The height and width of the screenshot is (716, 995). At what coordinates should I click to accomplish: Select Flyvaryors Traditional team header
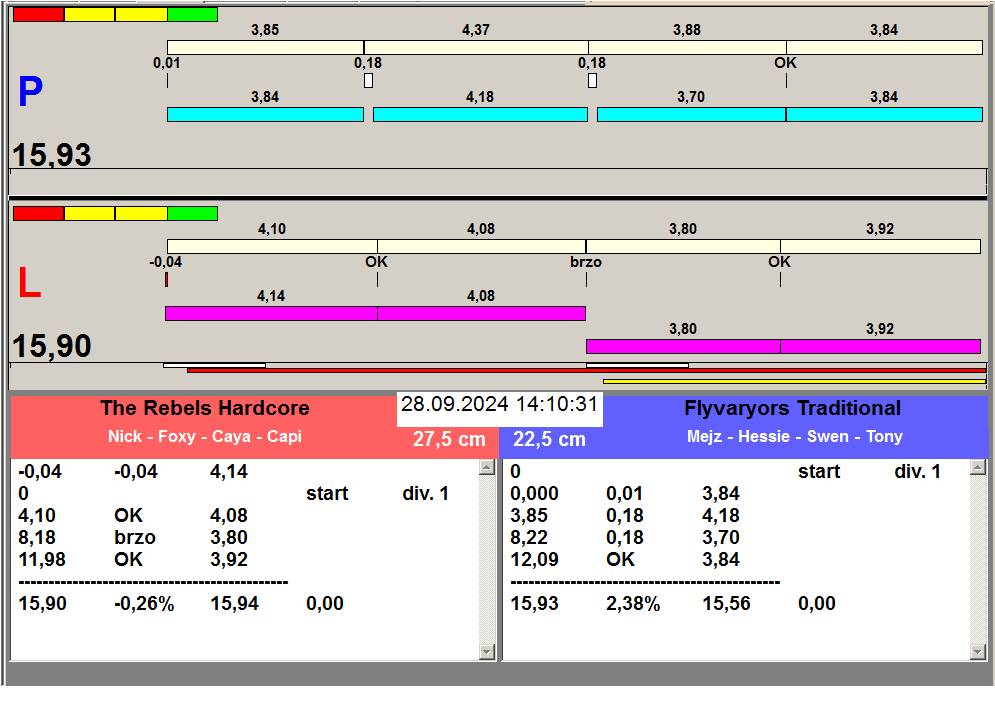tap(792, 408)
